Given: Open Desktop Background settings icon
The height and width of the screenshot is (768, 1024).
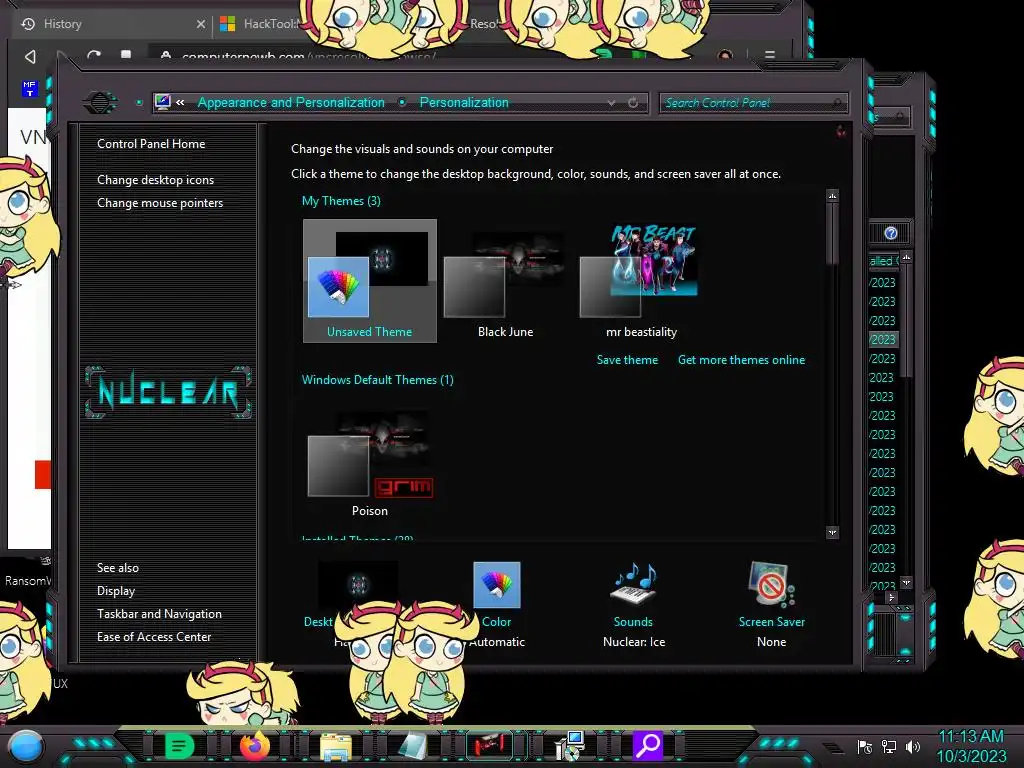Looking at the screenshot, I should coord(357,584).
